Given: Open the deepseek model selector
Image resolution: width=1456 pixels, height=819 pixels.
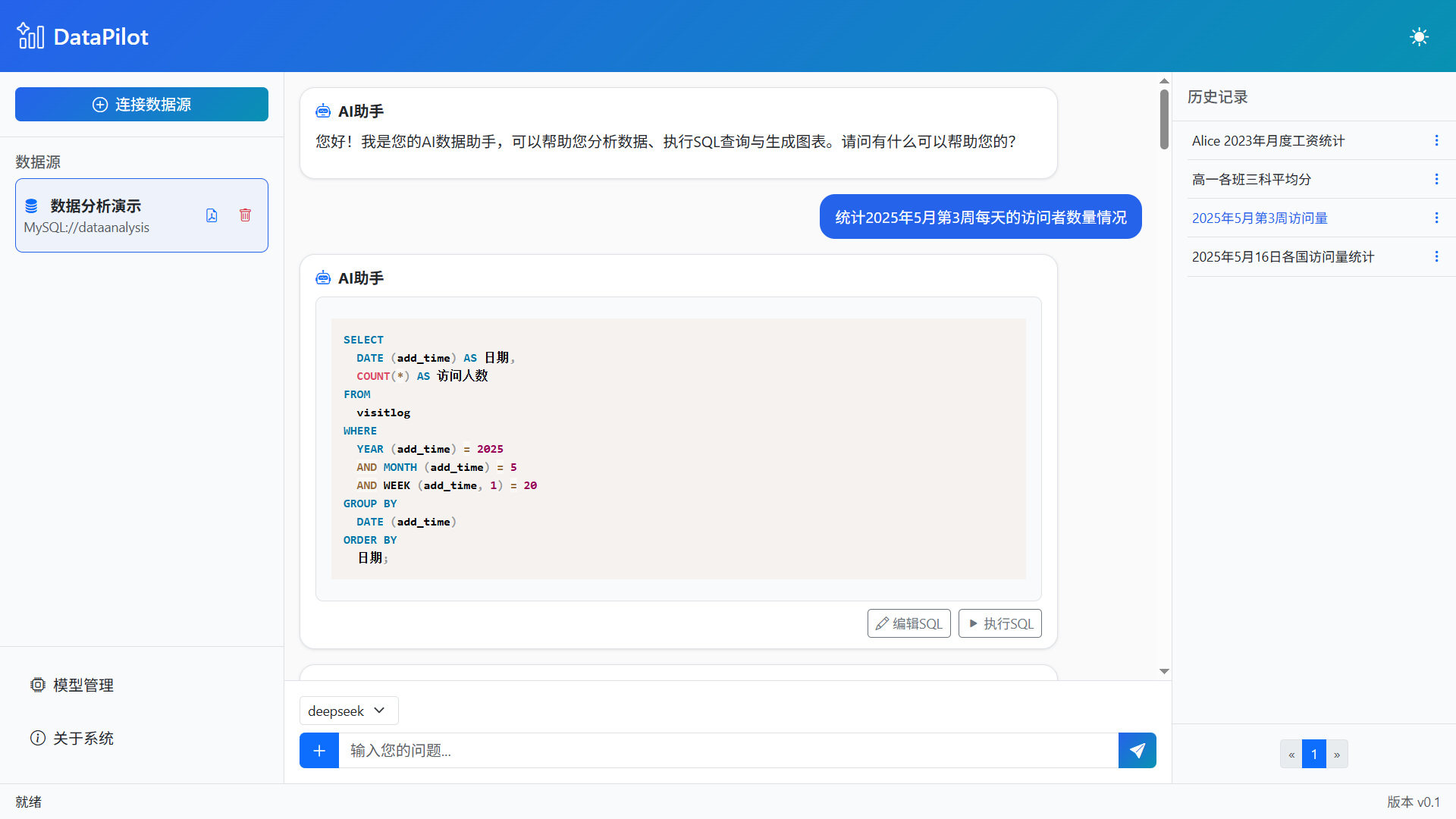Looking at the screenshot, I should [x=348, y=711].
